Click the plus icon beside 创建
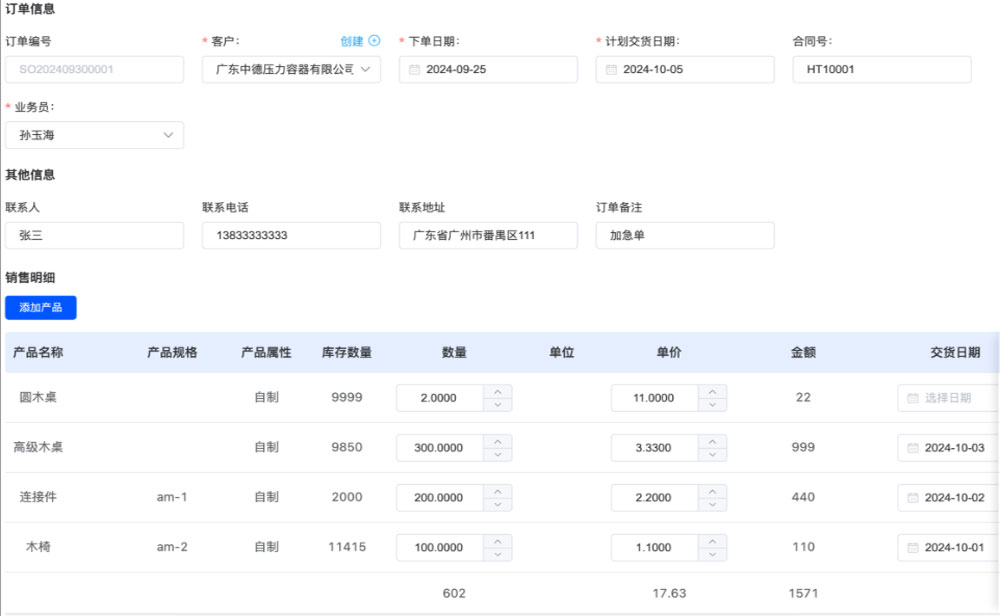This screenshot has width=1000, height=616. 375,41
